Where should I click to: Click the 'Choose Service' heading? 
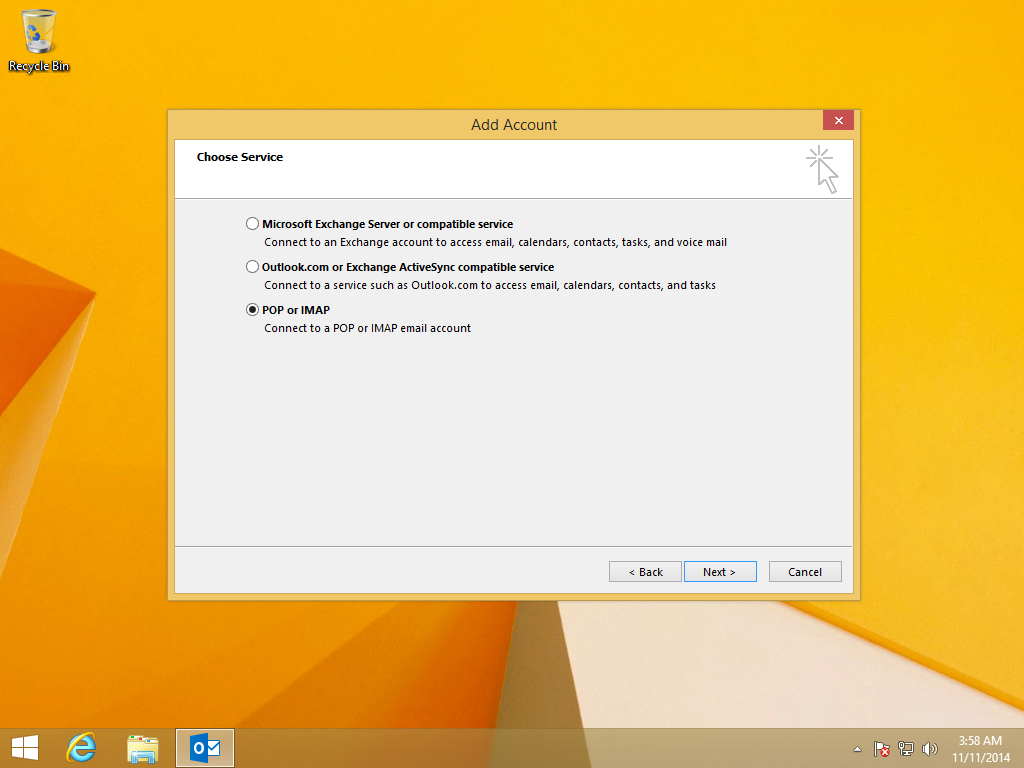[x=240, y=157]
